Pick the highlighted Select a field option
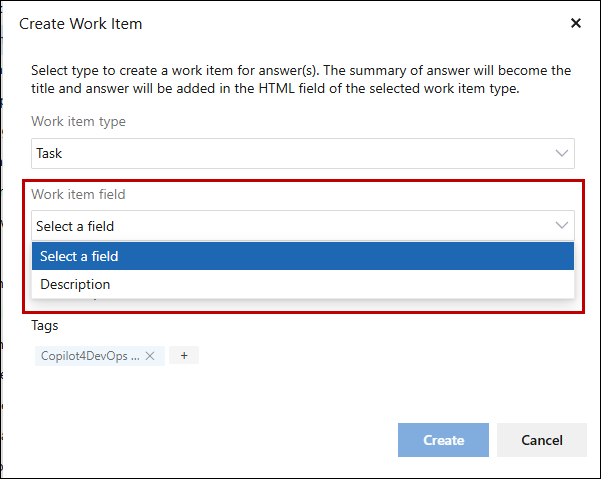The height and width of the screenshot is (479, 601). 80,256
